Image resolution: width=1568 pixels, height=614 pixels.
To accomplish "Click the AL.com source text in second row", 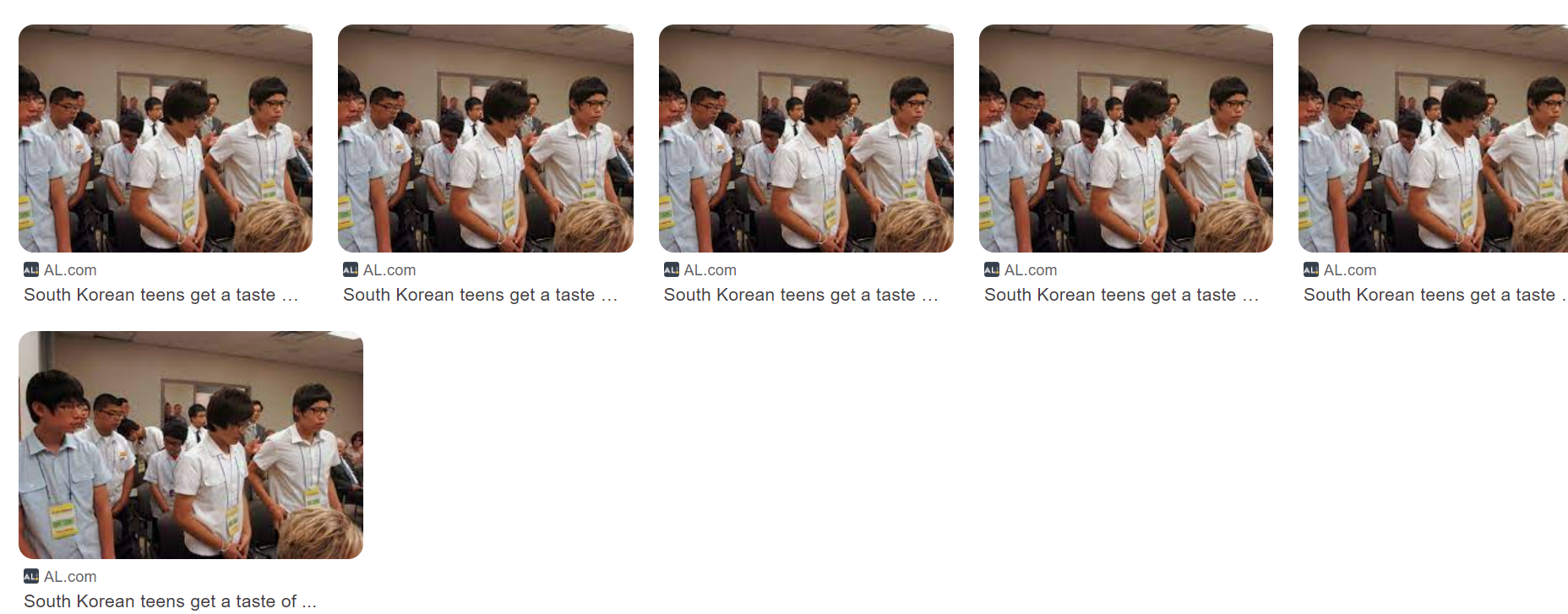I will click(x=70, y=577).
